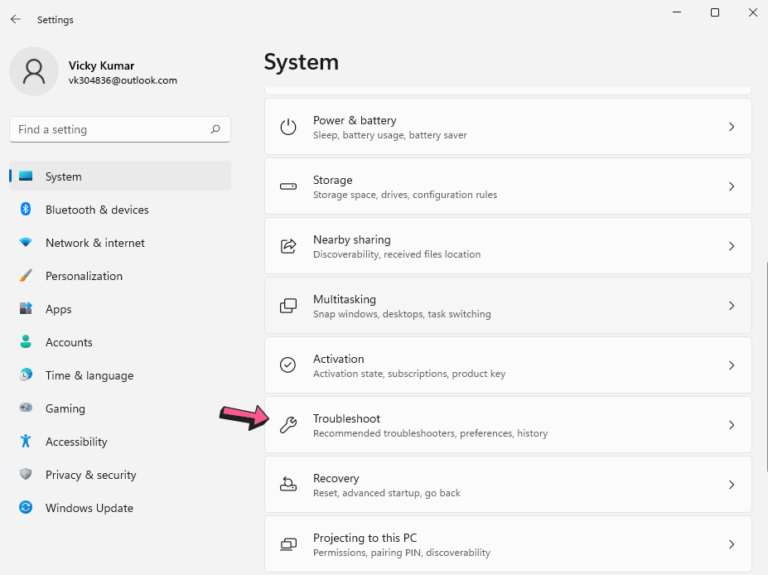Click the Activation checkmark icon

point(288,365)
